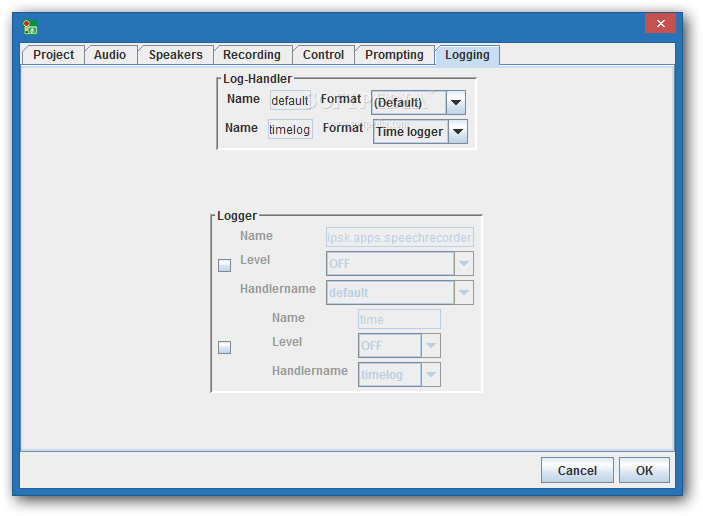Open the Audio tab
Screen dimensions: 703x516
click(110, 55)
